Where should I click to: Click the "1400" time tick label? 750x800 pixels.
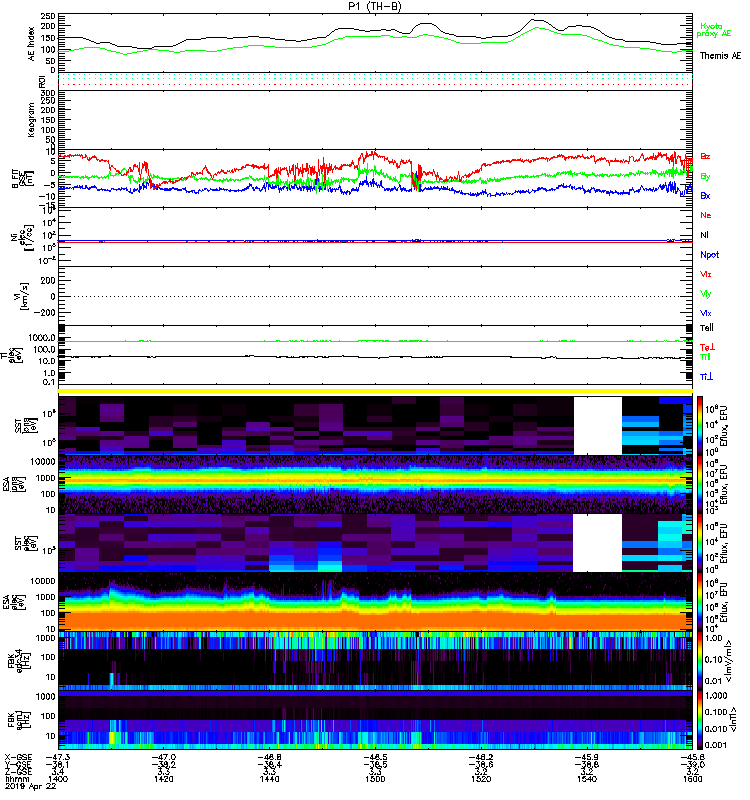(x=58, y=779)
